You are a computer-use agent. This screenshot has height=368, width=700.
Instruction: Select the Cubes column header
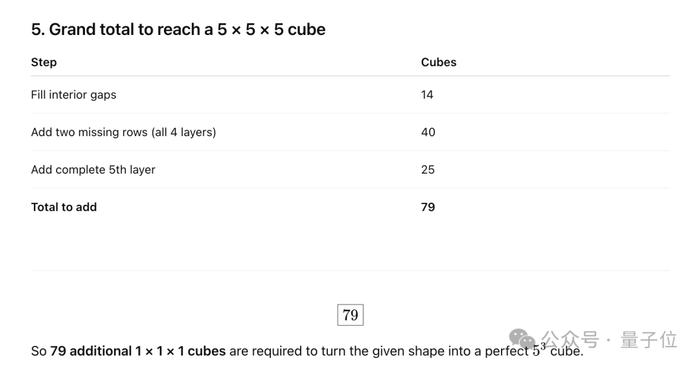(438, 62)
